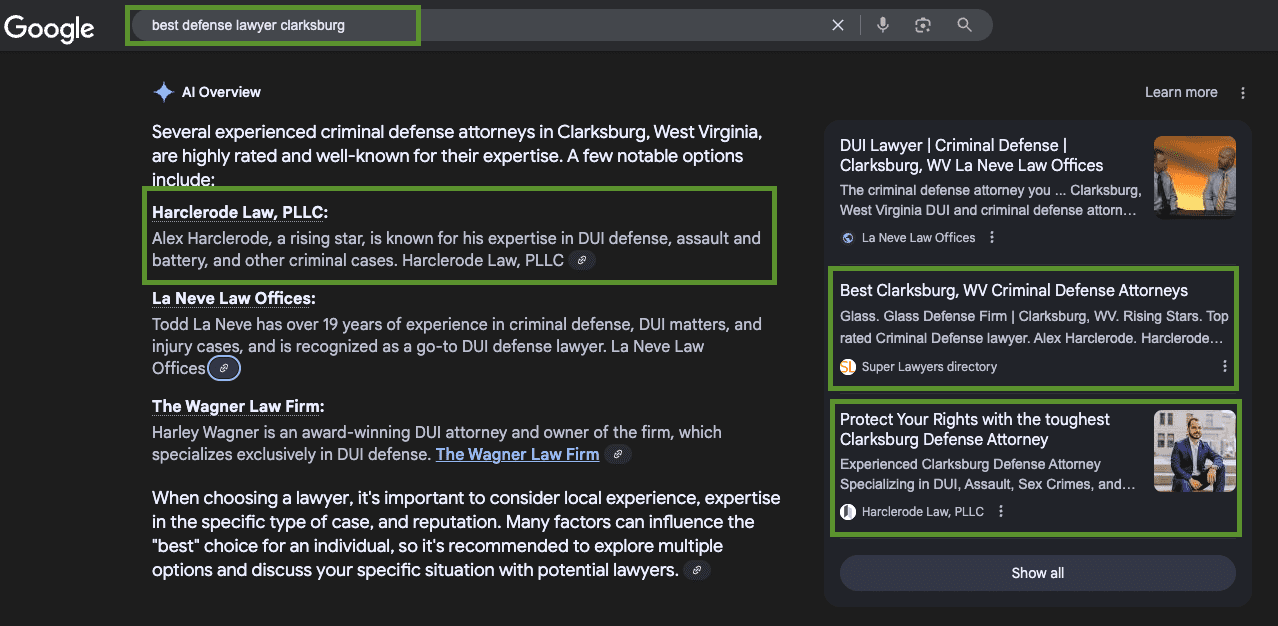Submit search with magnifying glass icon
The width and height of the screenshot is (1278, 626).
pos(964,25)
